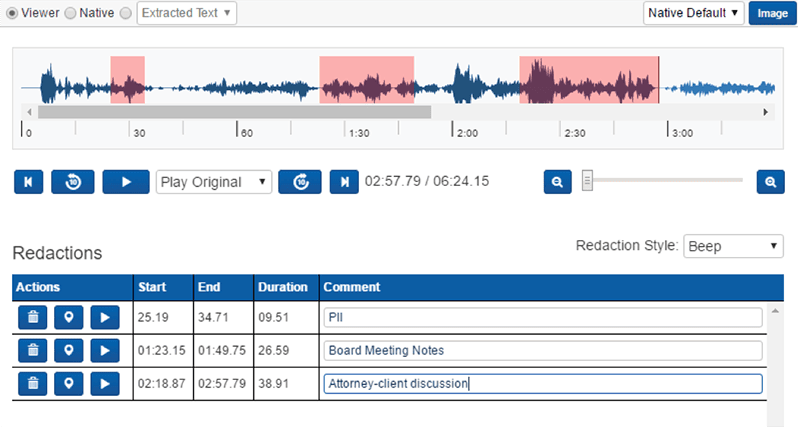Rewind the audio ten seconds
Image resolution: width=798 pixels, height=427 pixels.
[73, 182]
